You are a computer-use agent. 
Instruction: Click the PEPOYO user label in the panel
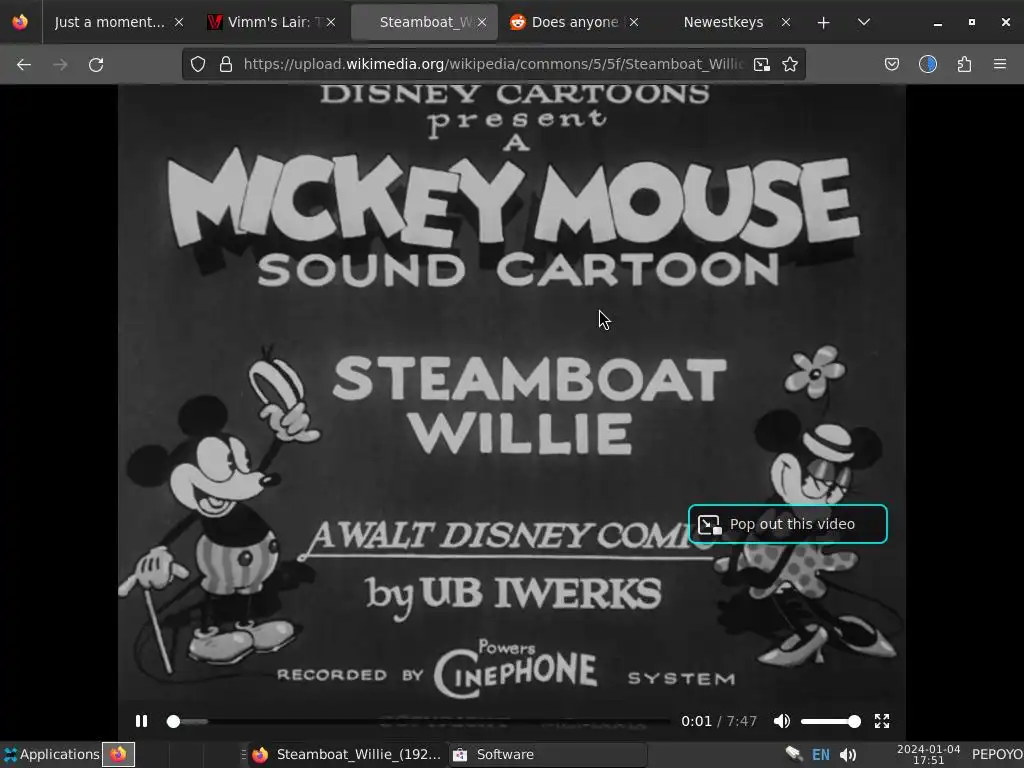(997, 754)
